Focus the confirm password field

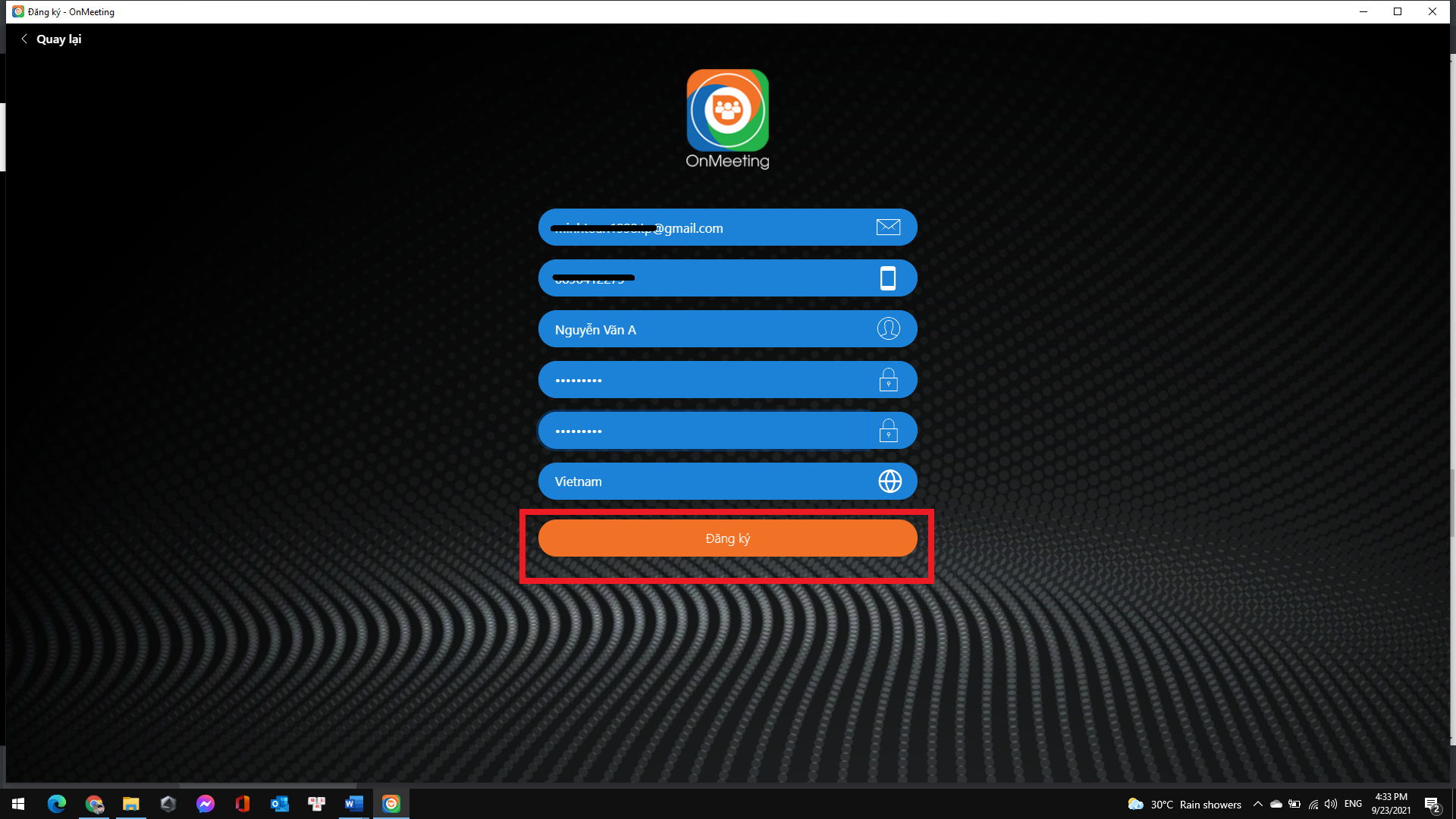pos(727,431)
